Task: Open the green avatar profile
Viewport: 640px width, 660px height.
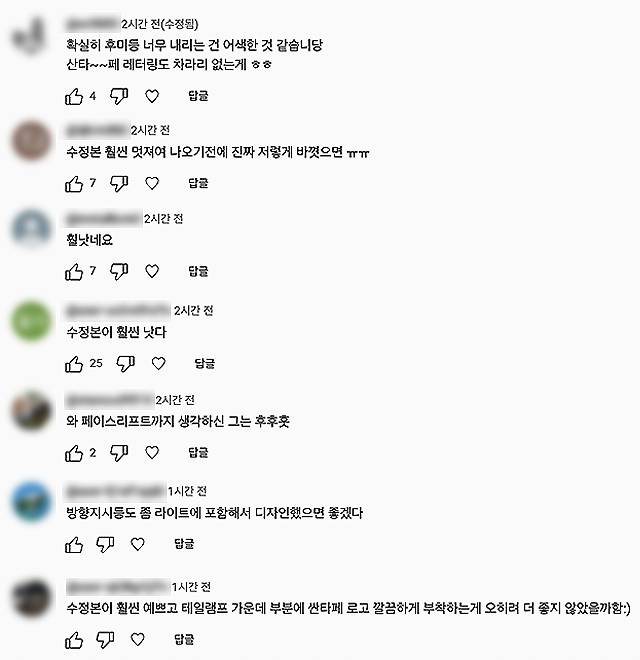Action: [31, 321]
